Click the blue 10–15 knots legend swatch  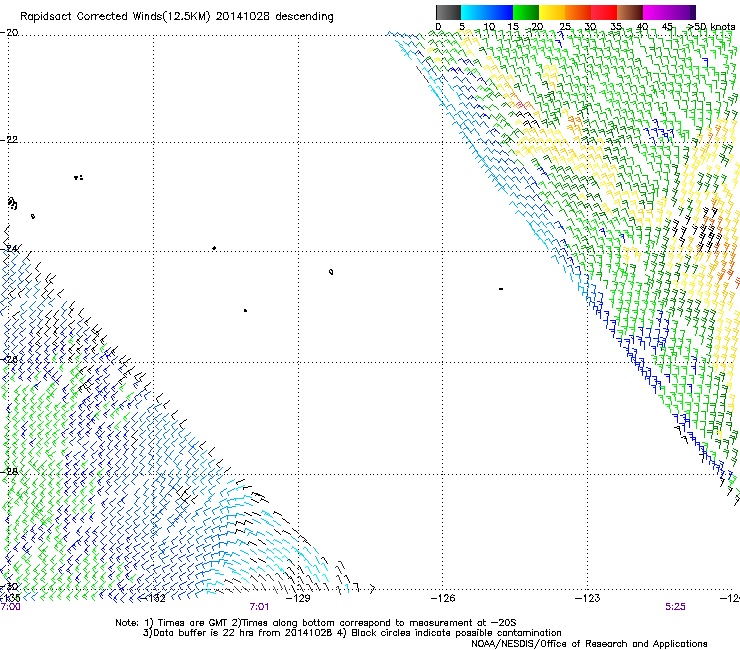tap(500, 12)
